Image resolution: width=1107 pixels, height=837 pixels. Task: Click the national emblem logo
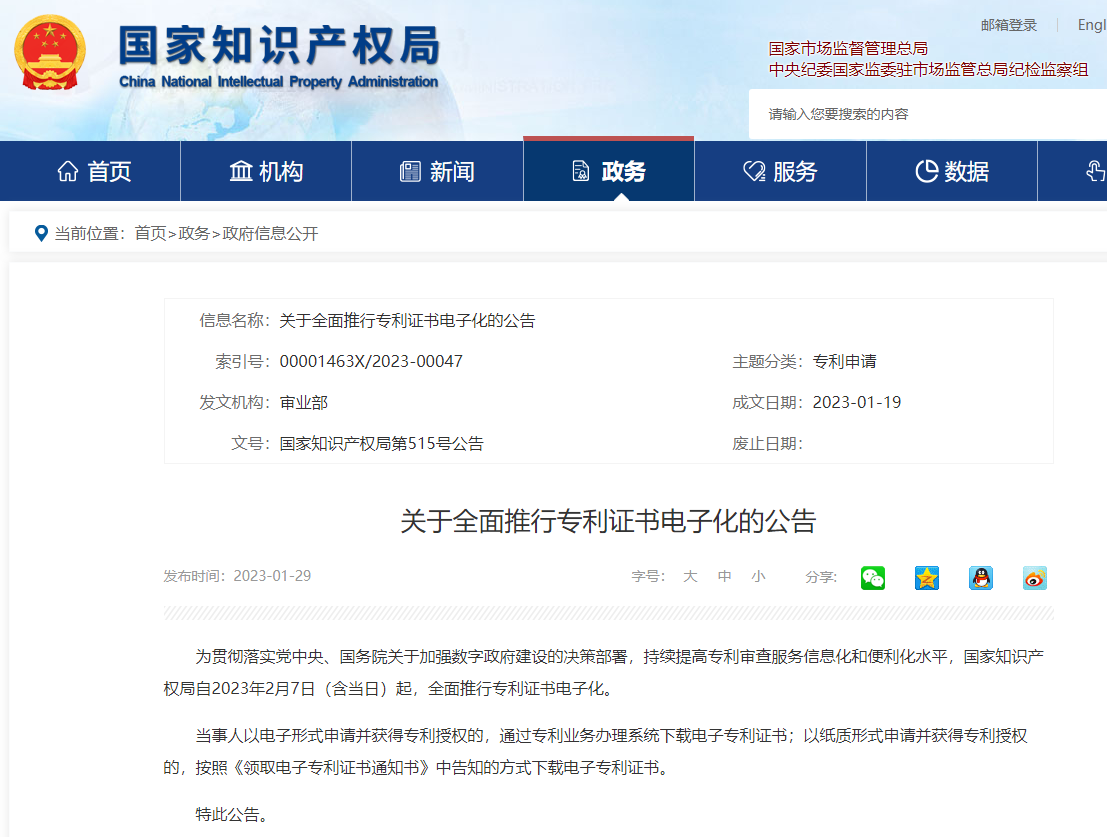coord(50,52)
